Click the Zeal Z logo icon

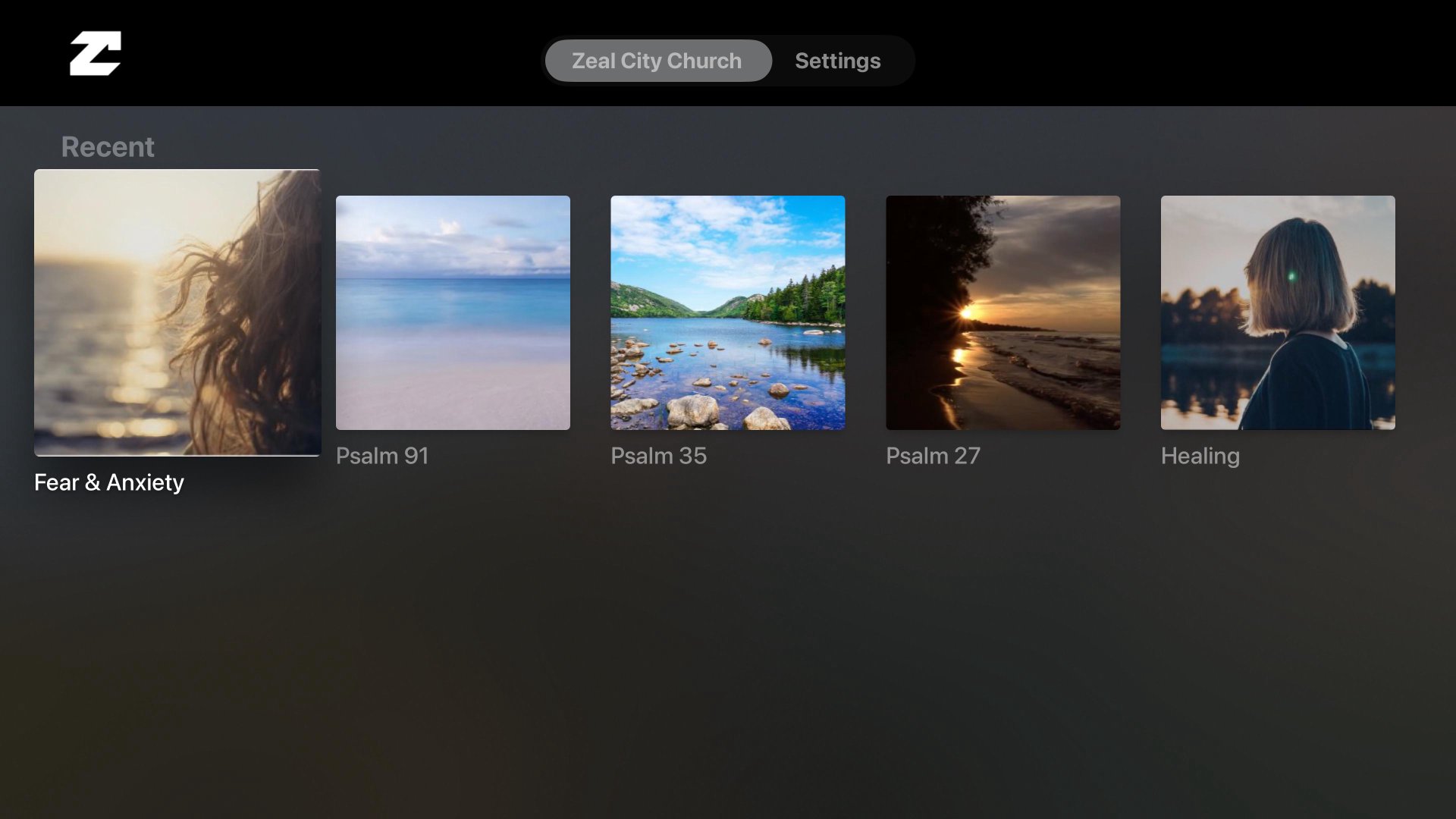96,53
